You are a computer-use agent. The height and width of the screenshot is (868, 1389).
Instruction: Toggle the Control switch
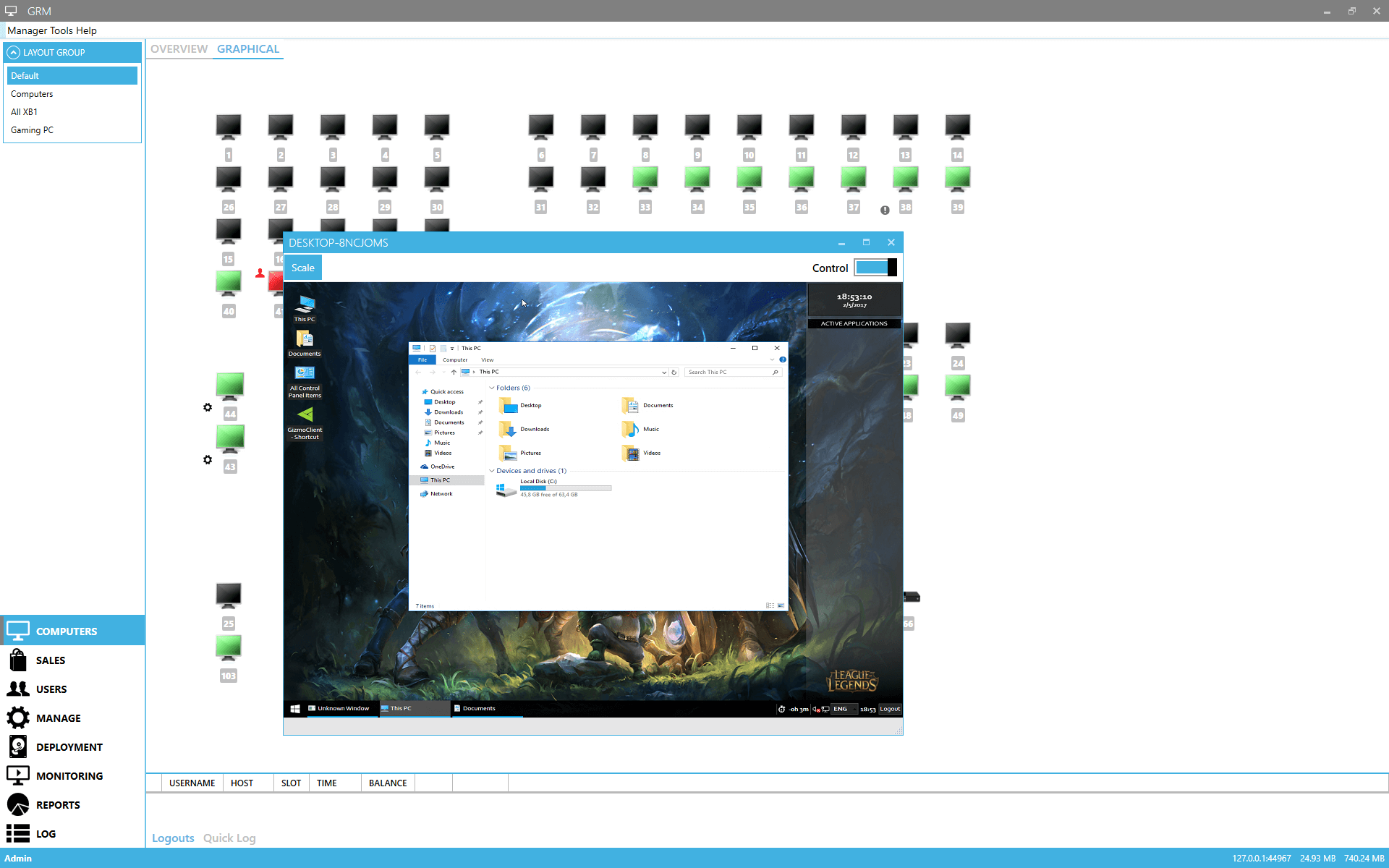[x=875, y=268]
